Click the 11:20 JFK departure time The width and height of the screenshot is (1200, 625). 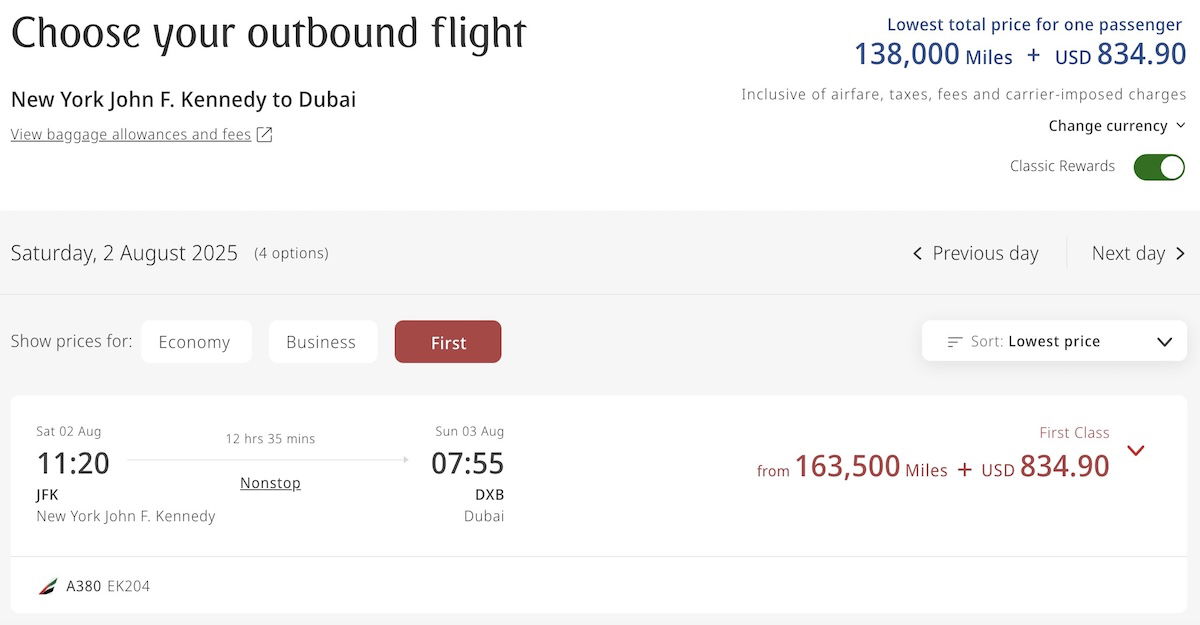tap(73, 463)
